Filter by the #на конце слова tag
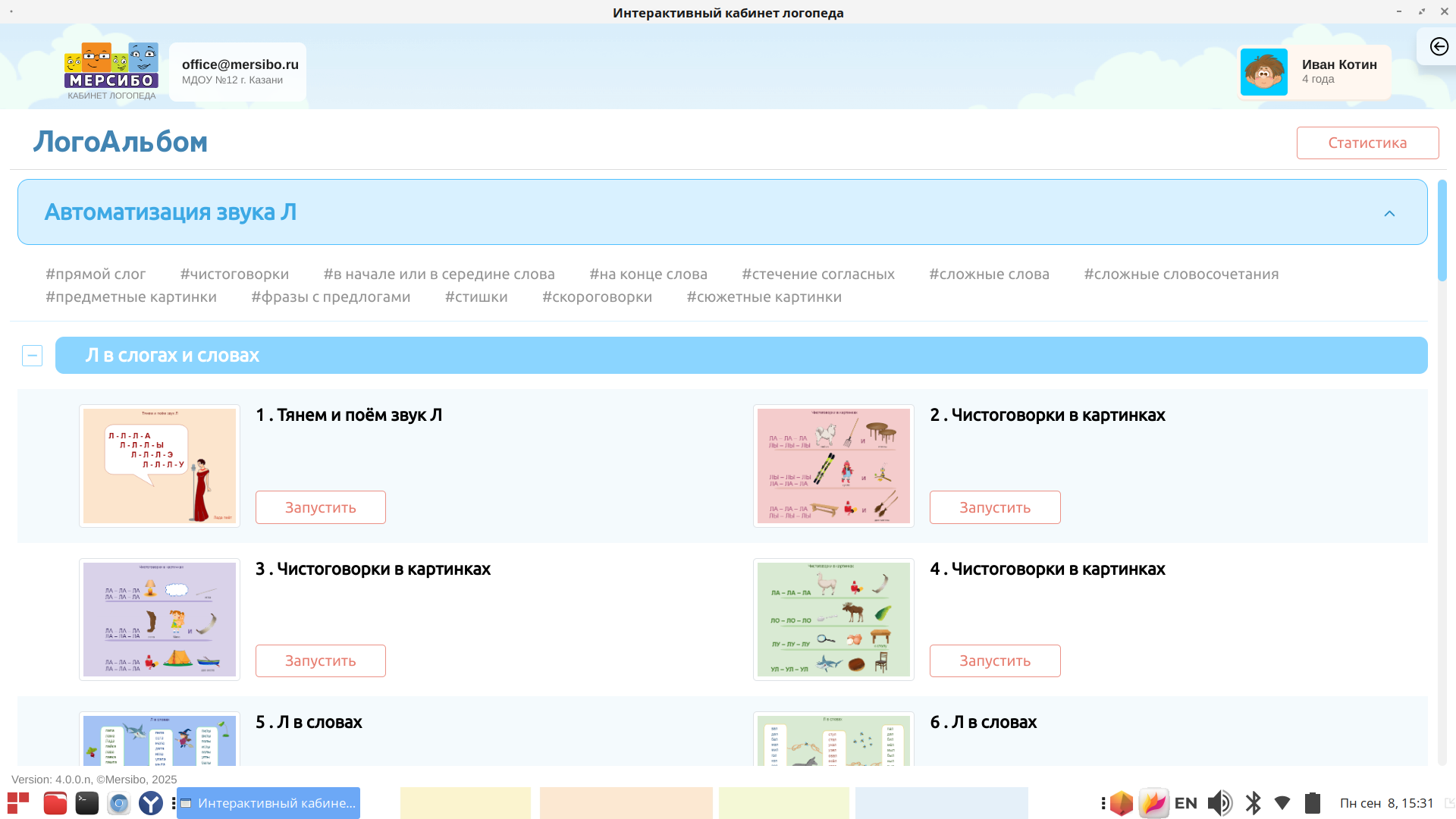 tap(648, 275)
